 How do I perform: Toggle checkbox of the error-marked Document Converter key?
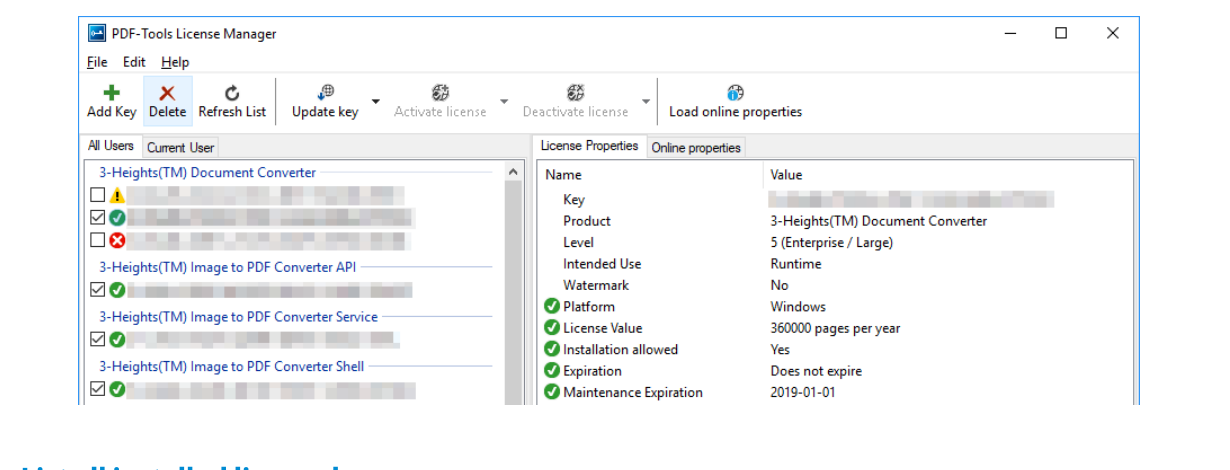(97, 240)
